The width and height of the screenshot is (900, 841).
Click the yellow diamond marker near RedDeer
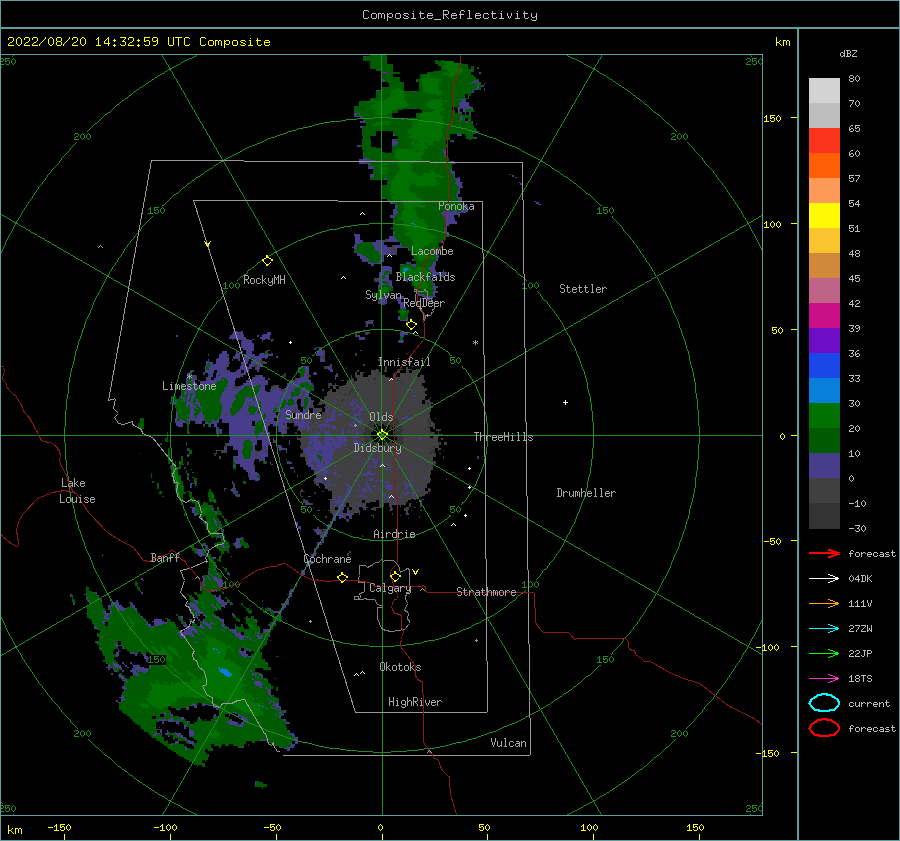click(411, 325)
